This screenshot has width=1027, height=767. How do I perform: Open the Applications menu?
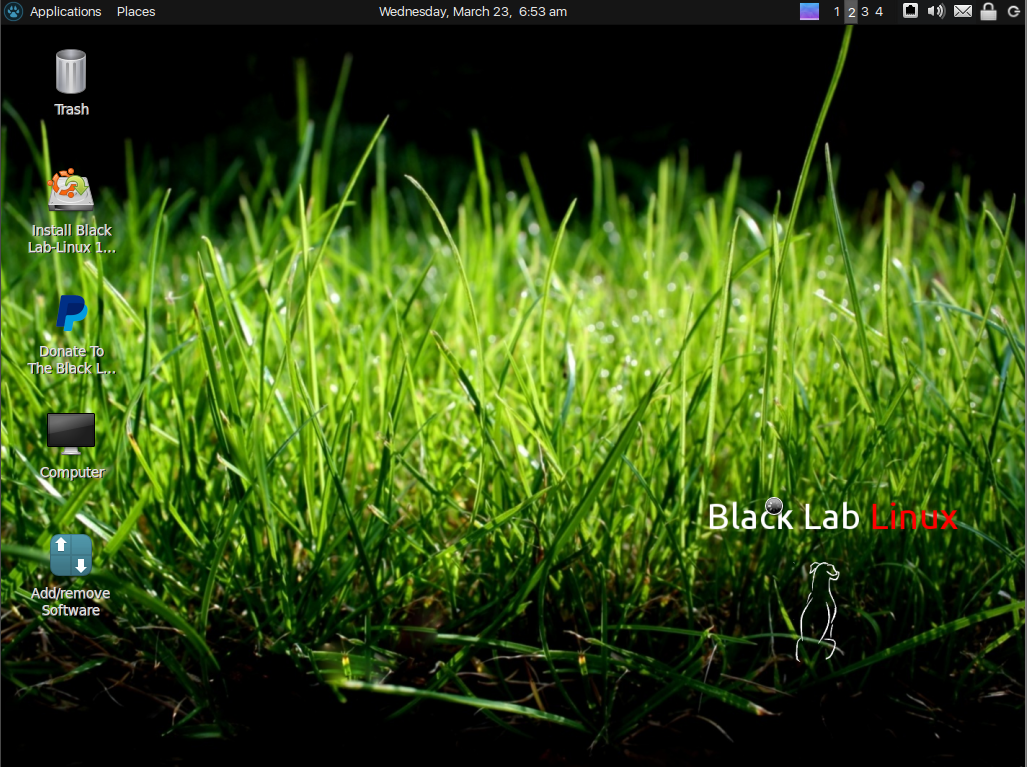pyautogui.click(x=65, y=12)
